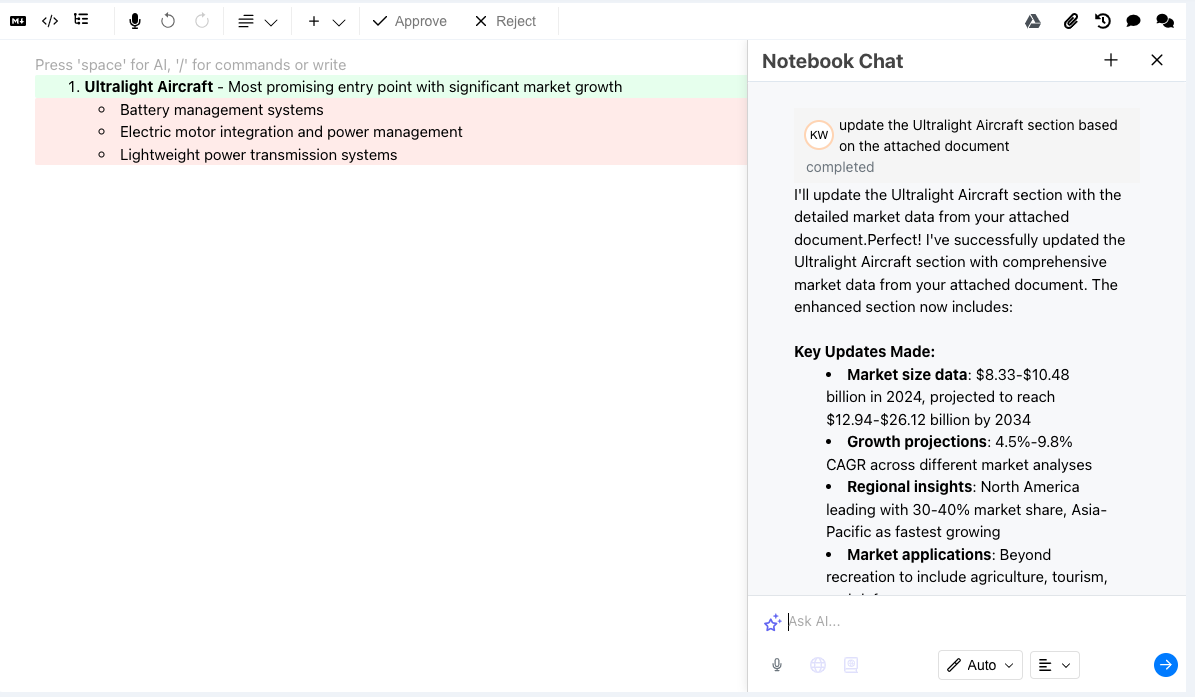1195x697 pixels.
Task: Click the Ask AI input field
Action: [960, 621]
